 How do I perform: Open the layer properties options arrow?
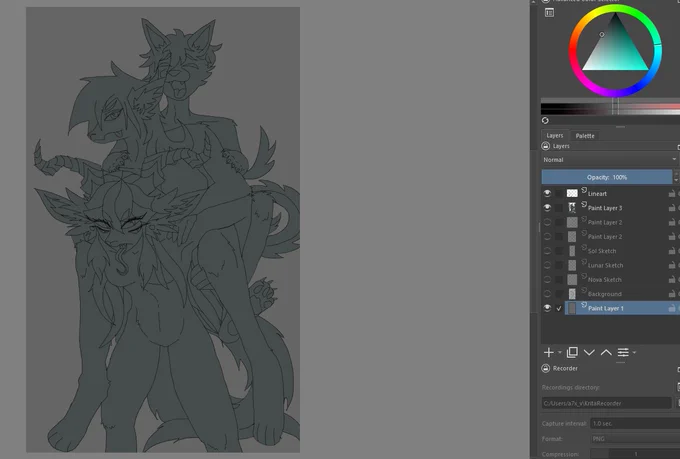[634, 352]
